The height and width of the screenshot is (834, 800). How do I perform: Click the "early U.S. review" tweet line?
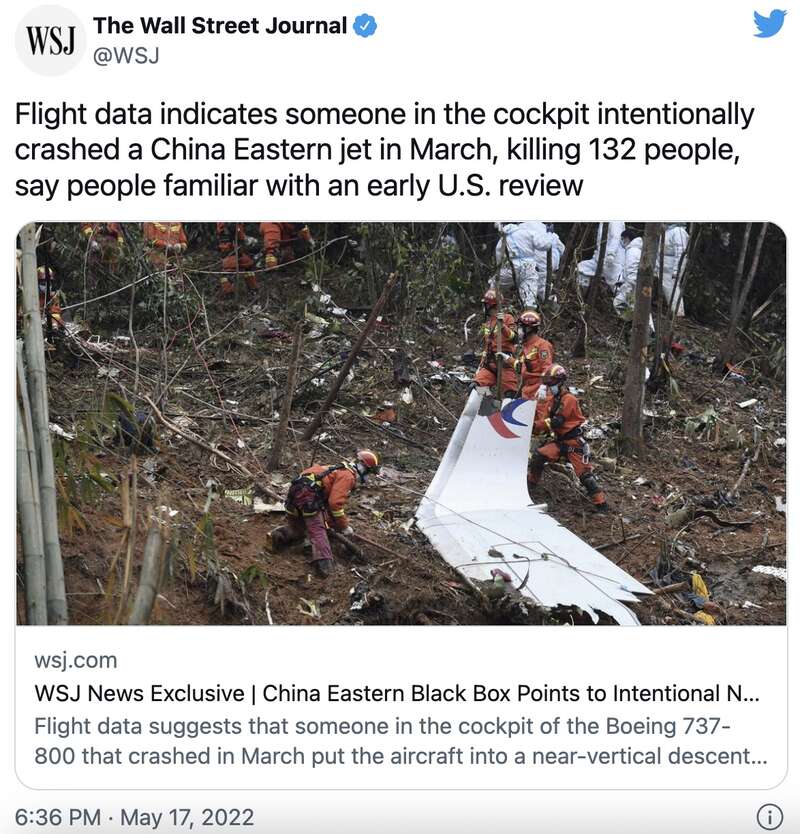[299, 186]
